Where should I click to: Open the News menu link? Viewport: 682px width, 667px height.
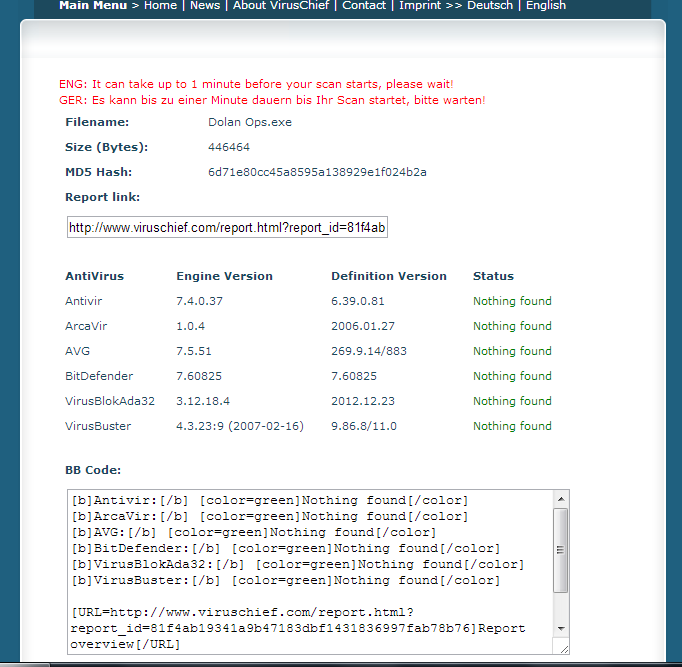(x=205, y=5)
